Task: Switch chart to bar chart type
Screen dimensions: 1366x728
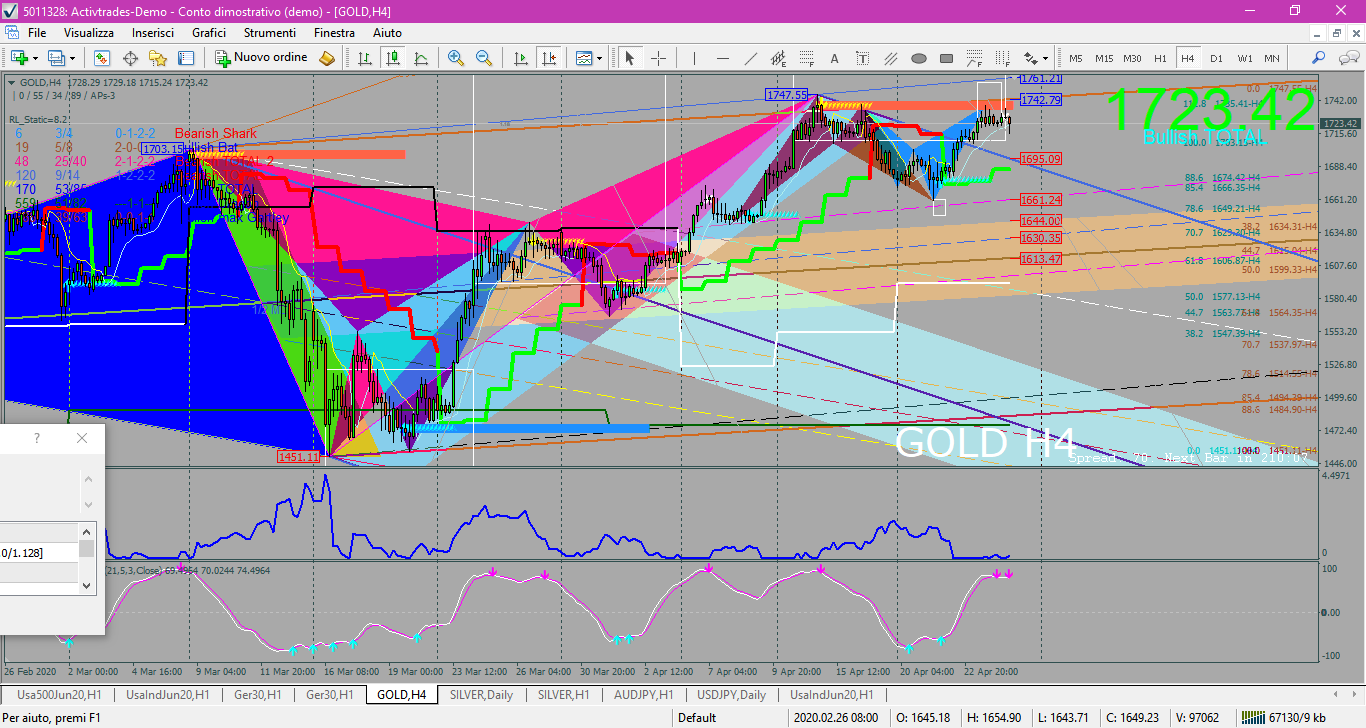Action: tap(365, 58)
